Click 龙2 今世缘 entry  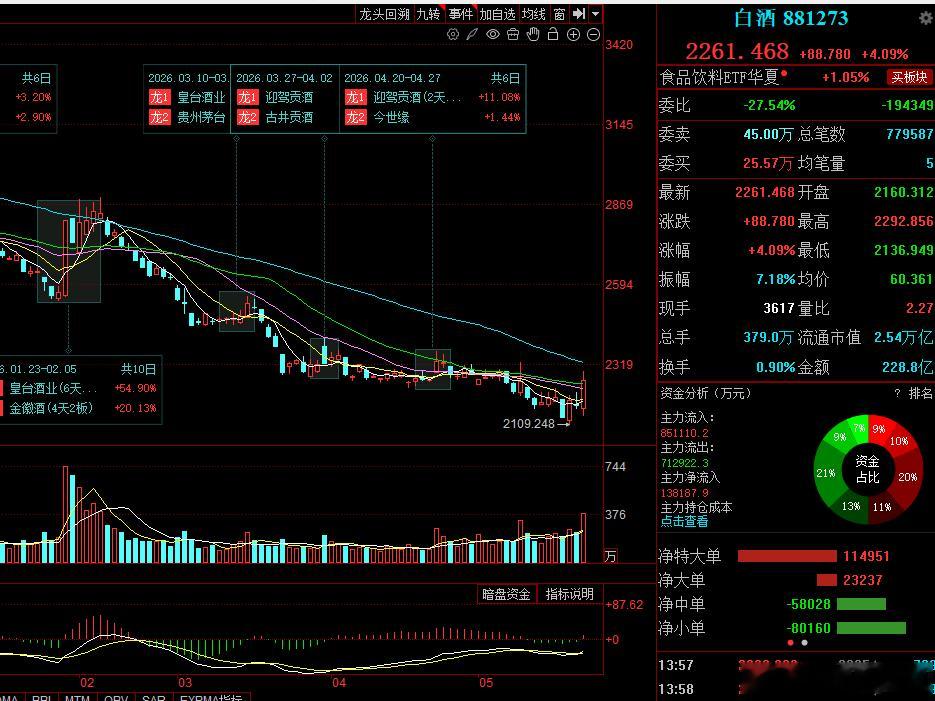pyautogui.click(x=377, y=117)
